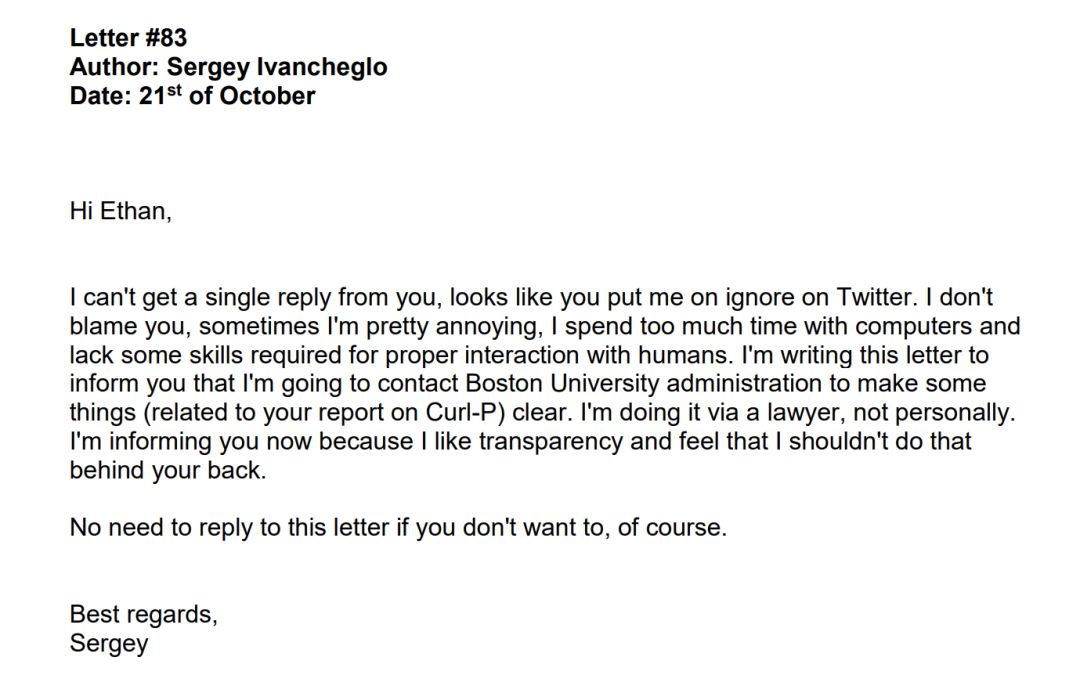The width and height of the screenshot is (1080, 697).
Task: Click the date line '21st of October'
Action: (227, 95)
